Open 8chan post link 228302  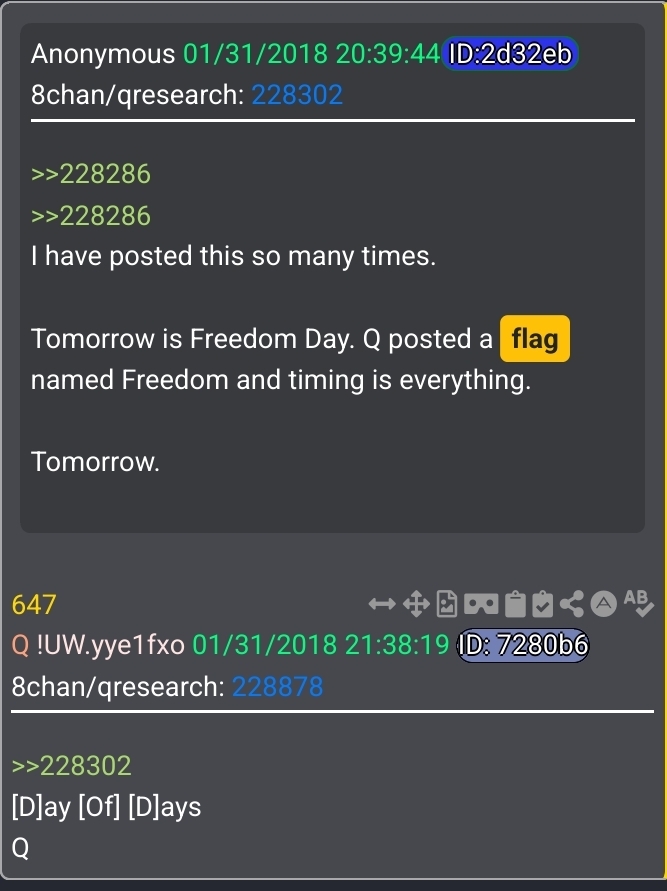coord(297,94)
